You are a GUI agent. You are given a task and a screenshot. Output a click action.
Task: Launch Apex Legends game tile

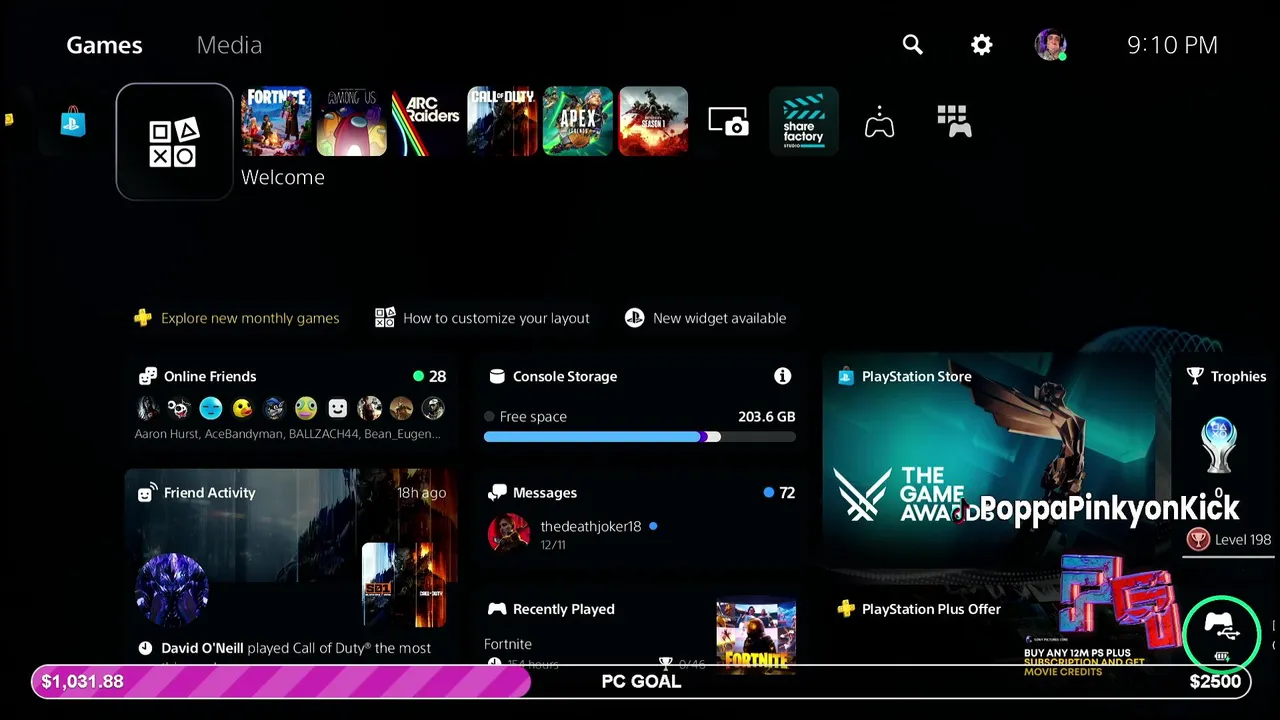(578, 121)
